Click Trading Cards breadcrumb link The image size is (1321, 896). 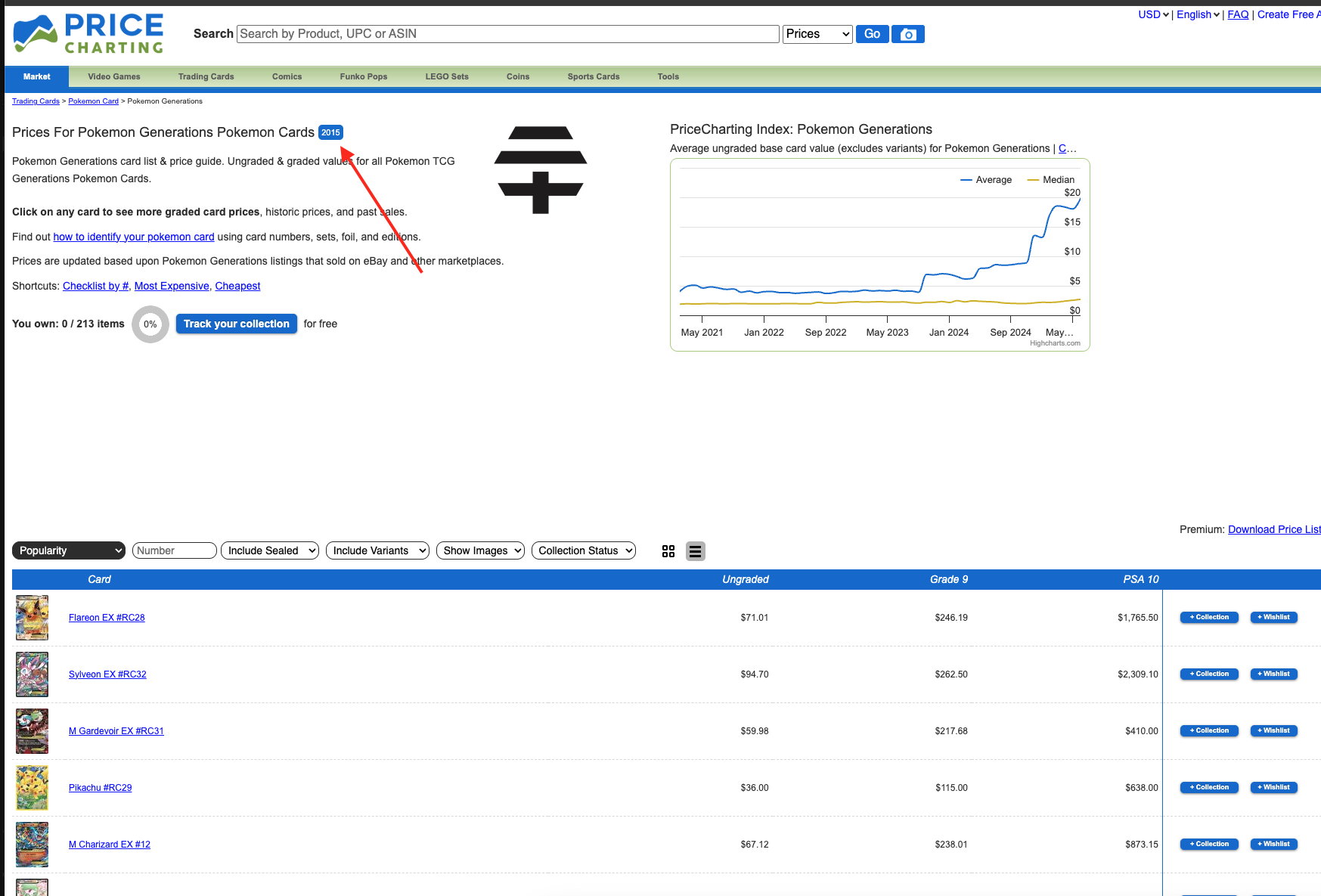(36, 101)
